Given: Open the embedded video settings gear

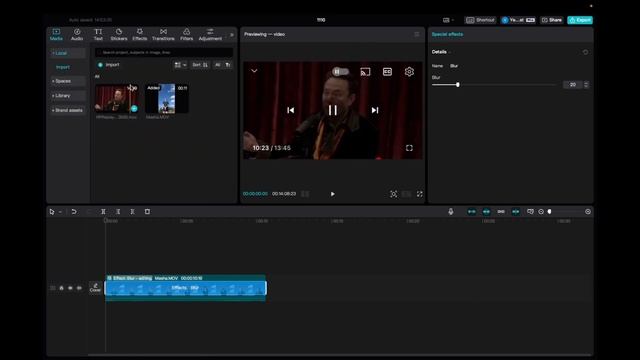Looking at the screenshot, I should coord(409,72).
